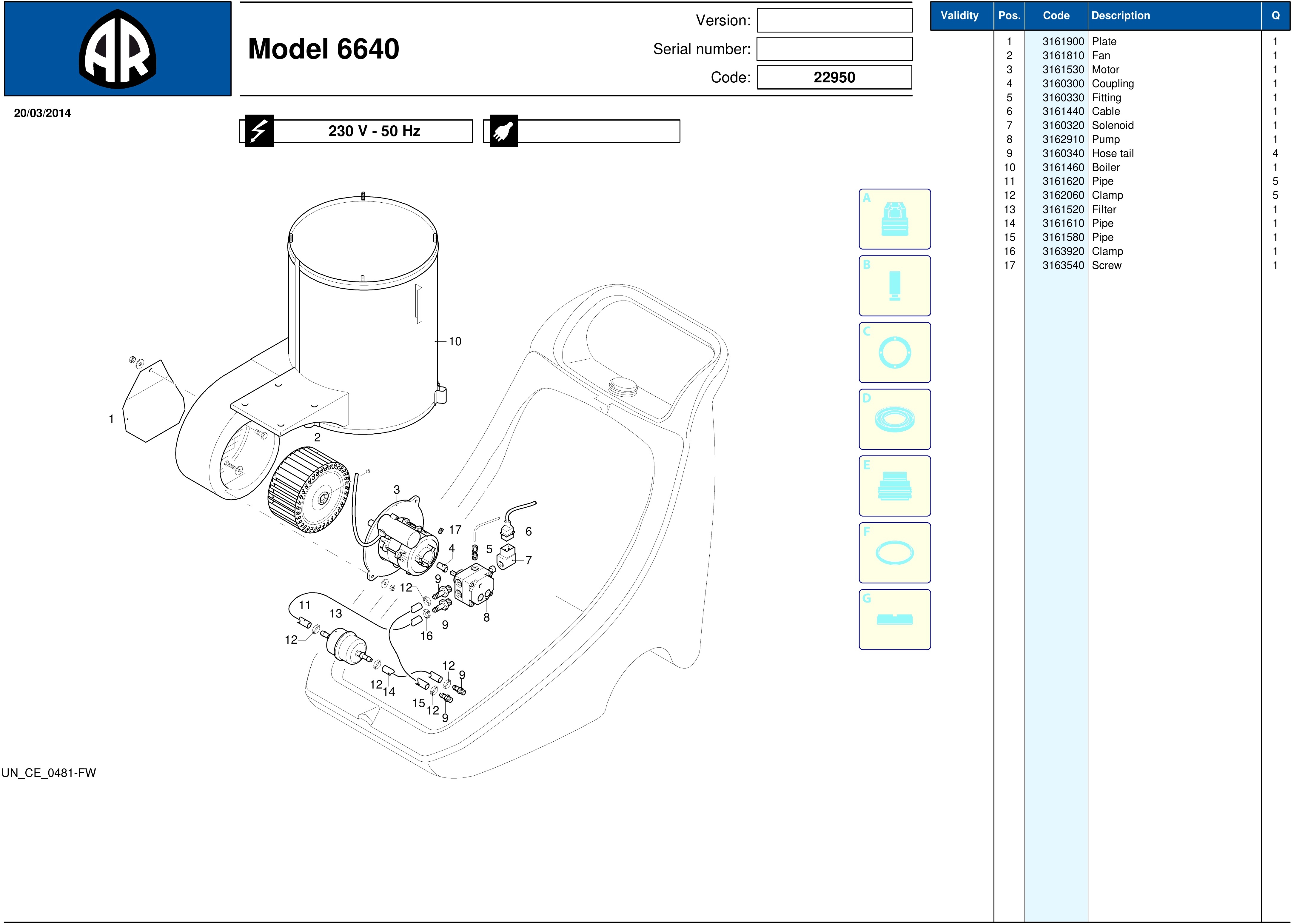This screenshot has width=1294, height=924.
Task: Open section F o-ring thumbnail
Action: coord(894,552)
